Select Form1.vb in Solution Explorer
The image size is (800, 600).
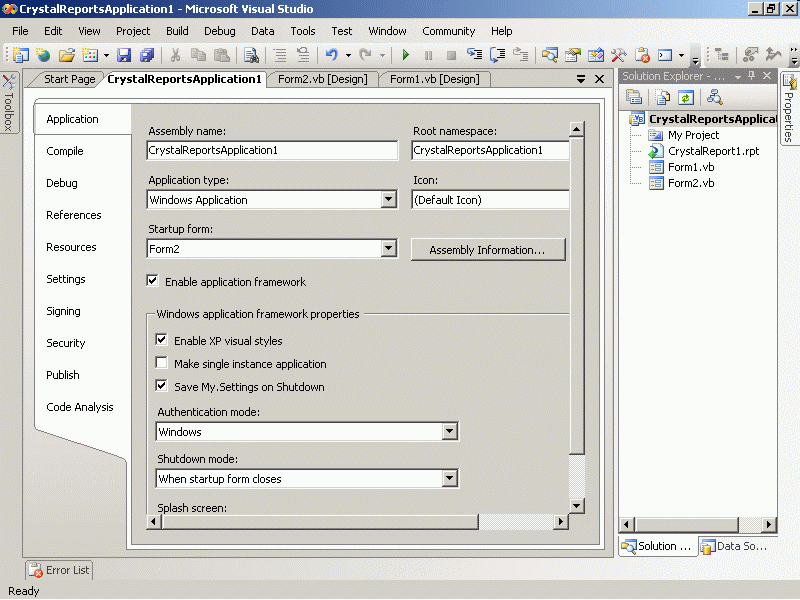pos(691,167)
